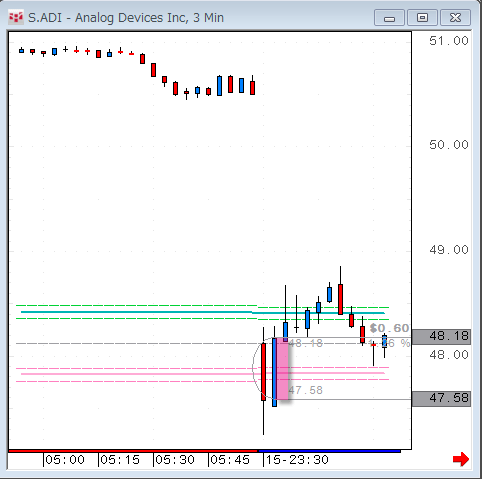Click the $0.60 range value label
The image size is (482, 479).
[x=389, y=328]
